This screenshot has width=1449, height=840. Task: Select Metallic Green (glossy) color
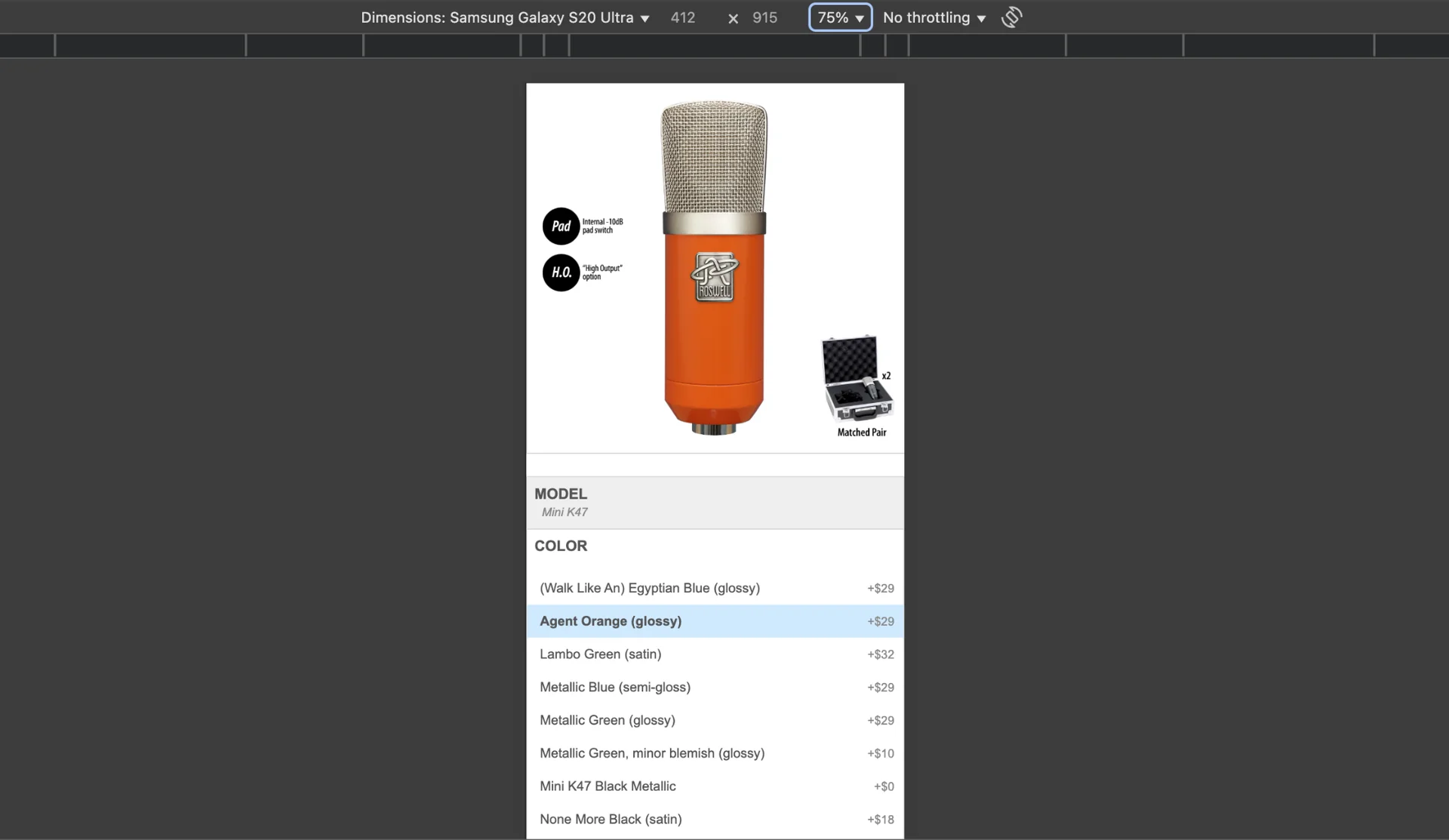pos(715,720)
